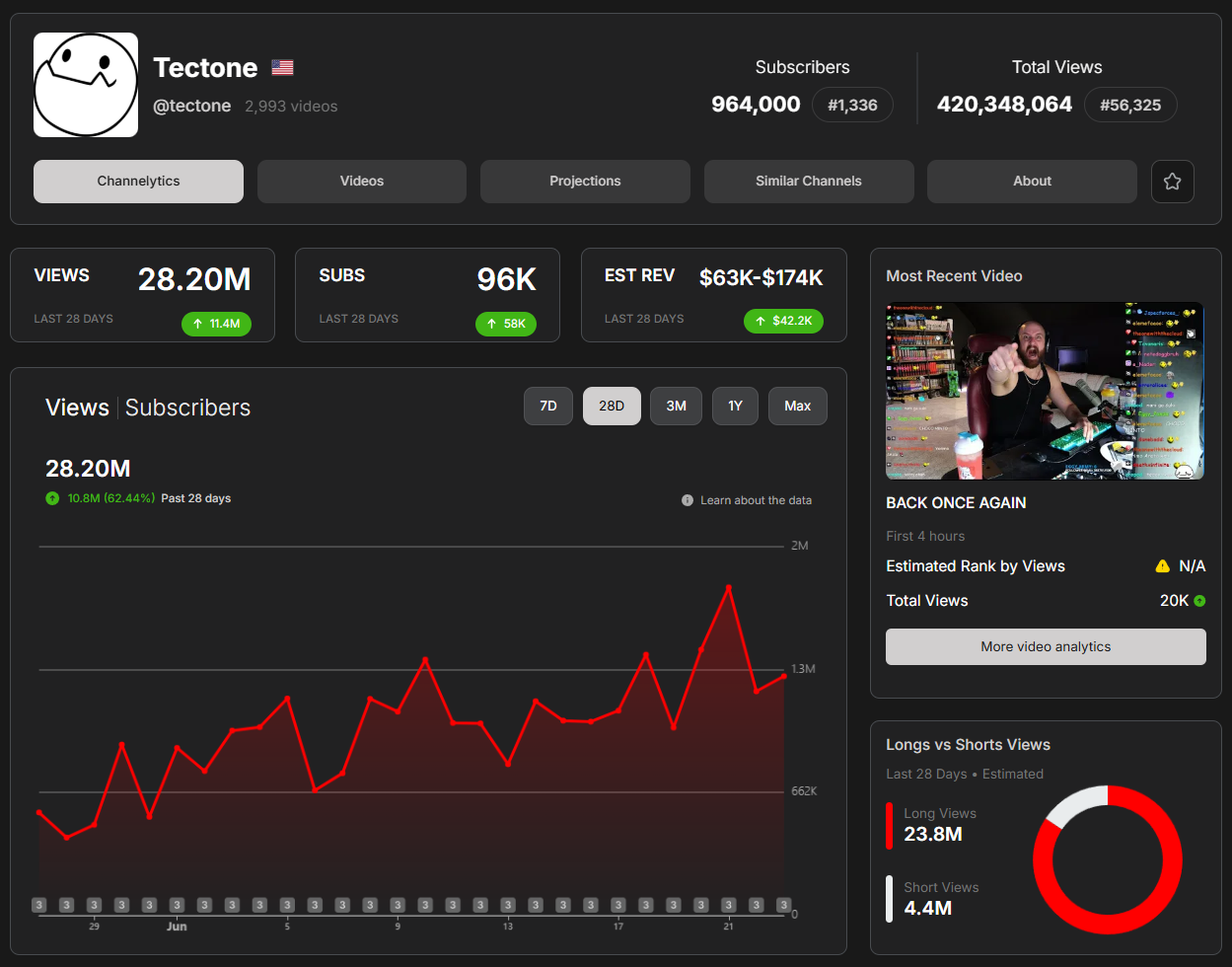Click the white Short Views legend bar
Image resolution: width=1232 pixels, height=967 pixels.
889,899
